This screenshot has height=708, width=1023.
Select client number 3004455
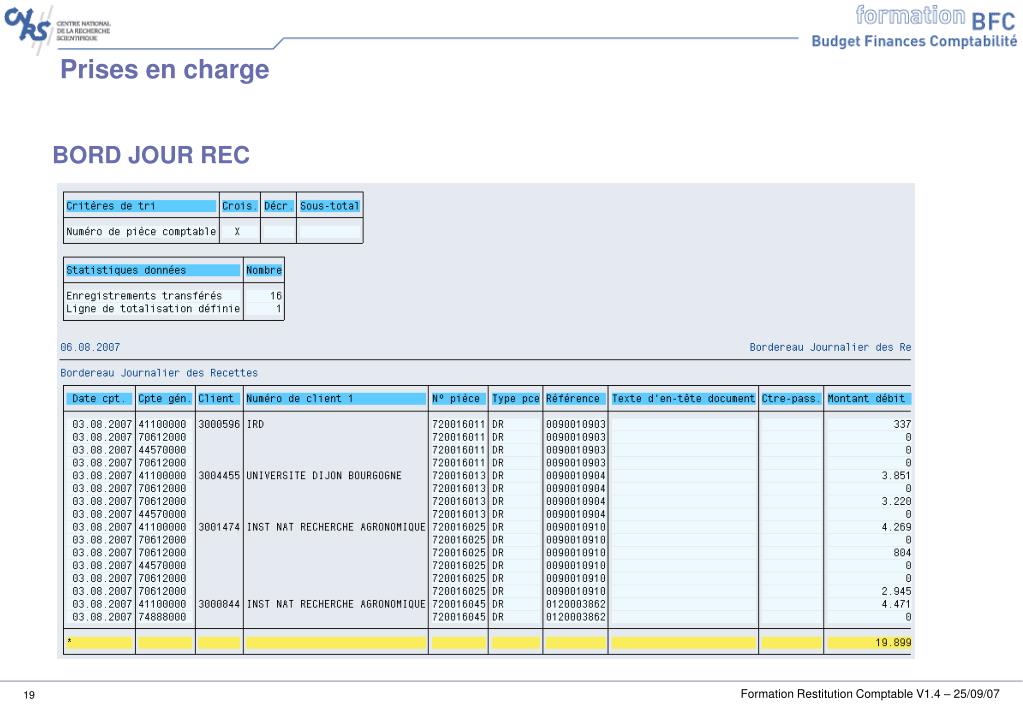click(x=219, y=476)
